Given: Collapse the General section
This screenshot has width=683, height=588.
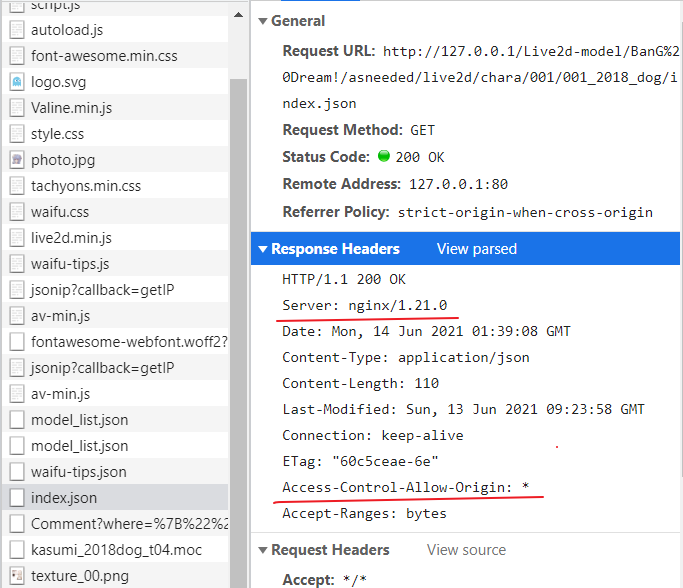Looking at the screenshot, I should (263, 21).
